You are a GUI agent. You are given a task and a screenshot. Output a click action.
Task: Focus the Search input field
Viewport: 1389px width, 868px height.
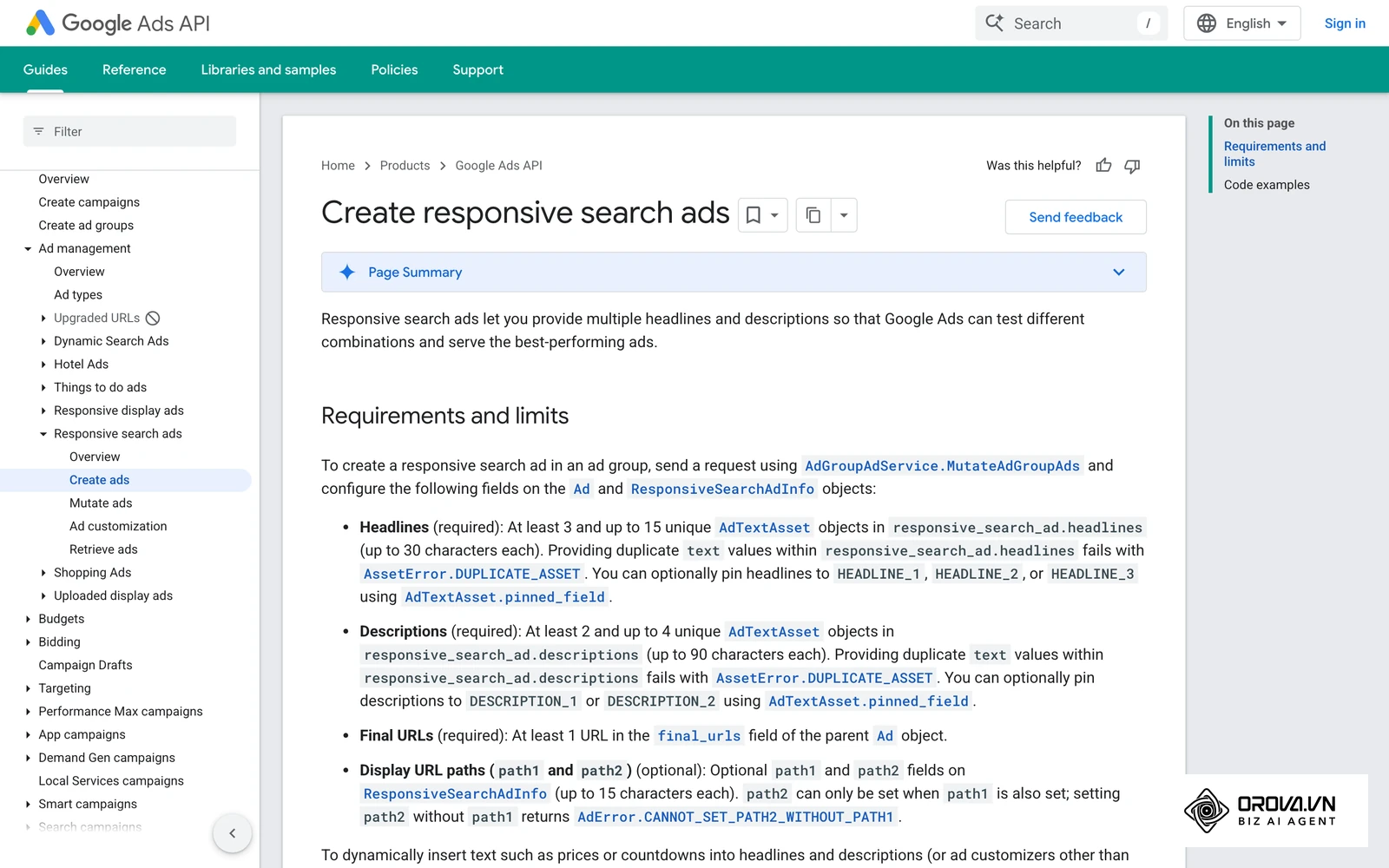tap(1071, 23)
